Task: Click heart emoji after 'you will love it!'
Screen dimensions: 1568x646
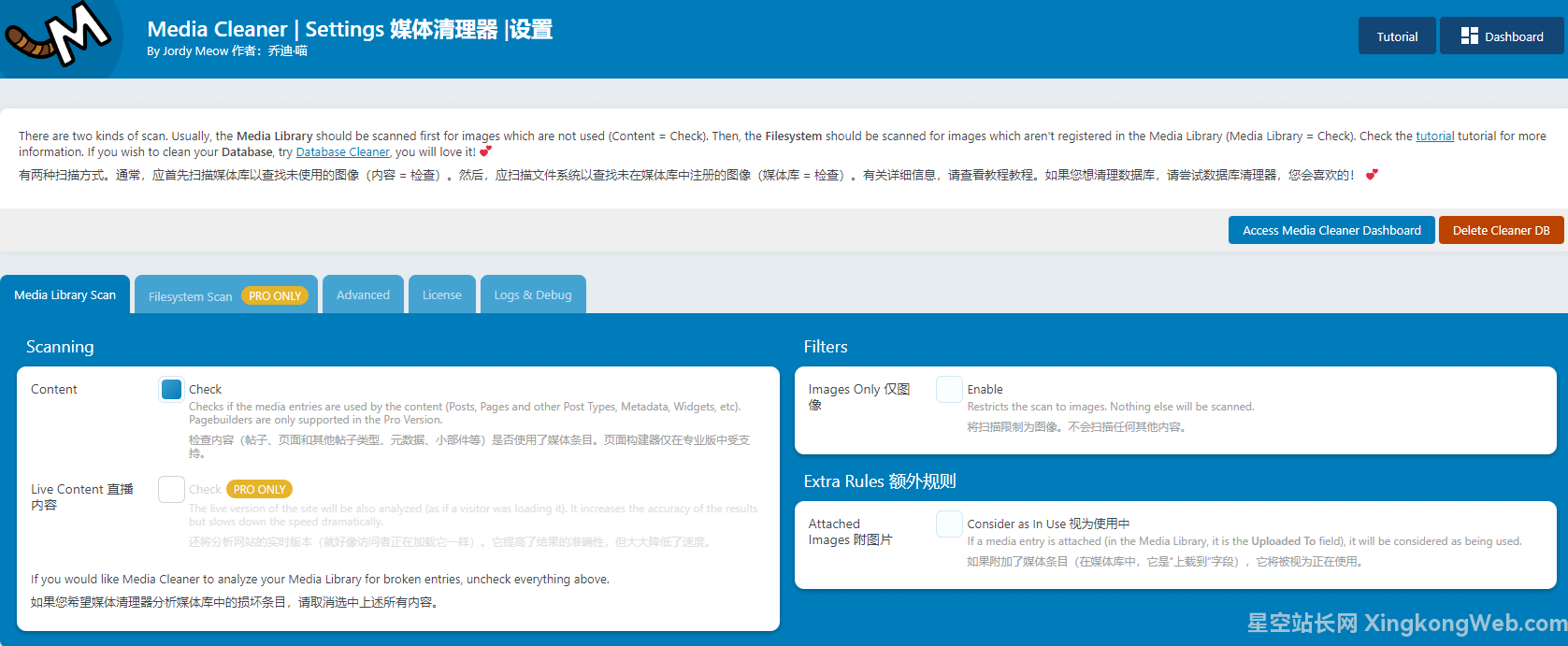Action: click(x=485, y=151)
